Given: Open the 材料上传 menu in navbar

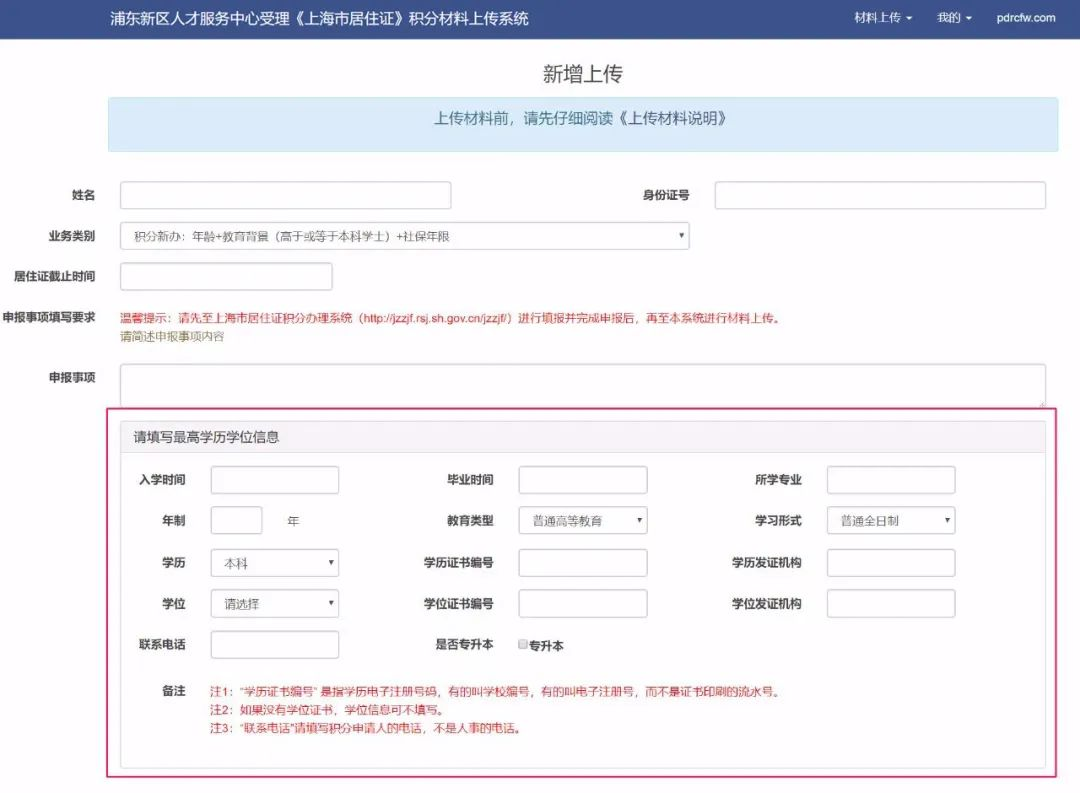Looking at the screenshot, I should (882, 18).
